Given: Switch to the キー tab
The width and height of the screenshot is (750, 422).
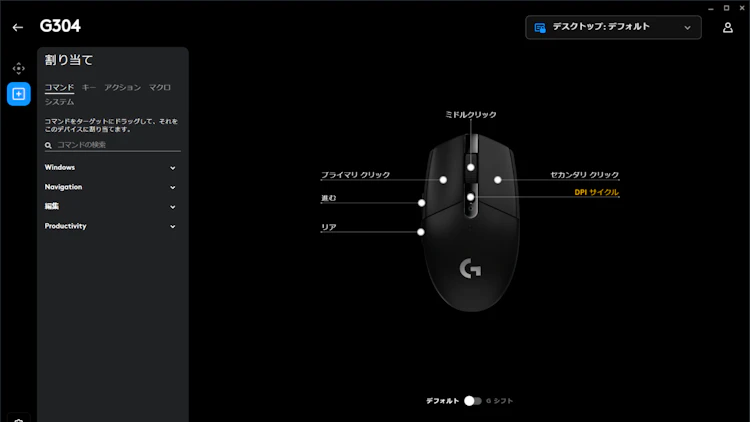Looking at the screenshot, I should (89, 87).
